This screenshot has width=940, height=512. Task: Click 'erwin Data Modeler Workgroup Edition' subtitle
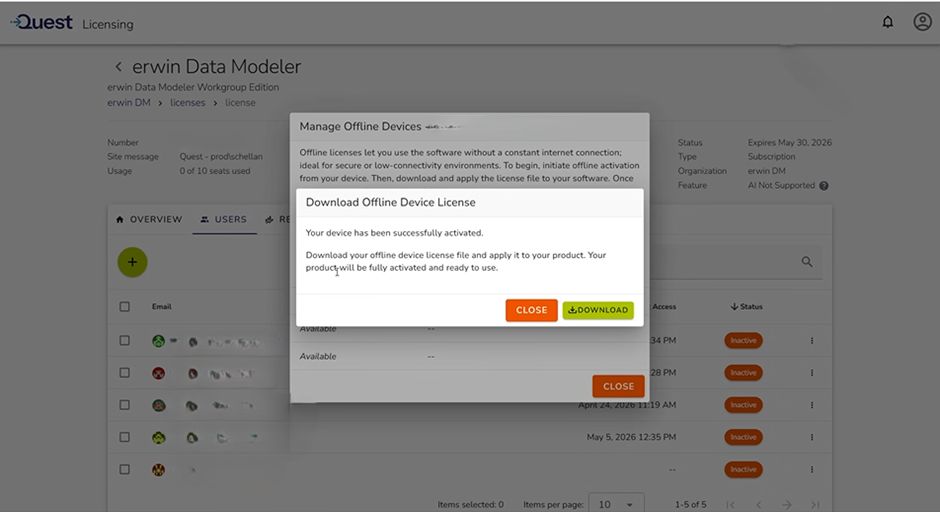click(x=193, y=87)
